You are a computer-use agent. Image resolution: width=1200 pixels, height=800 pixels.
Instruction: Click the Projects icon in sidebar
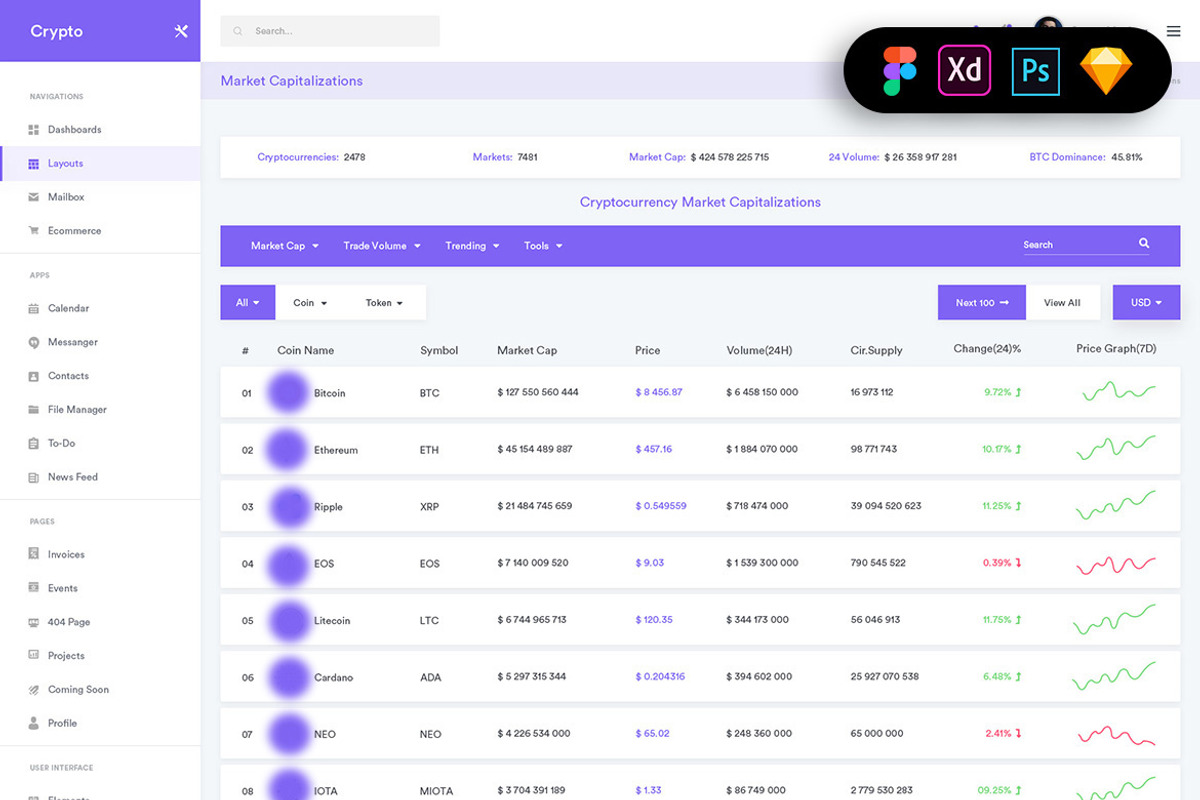(x=33, y=656)
